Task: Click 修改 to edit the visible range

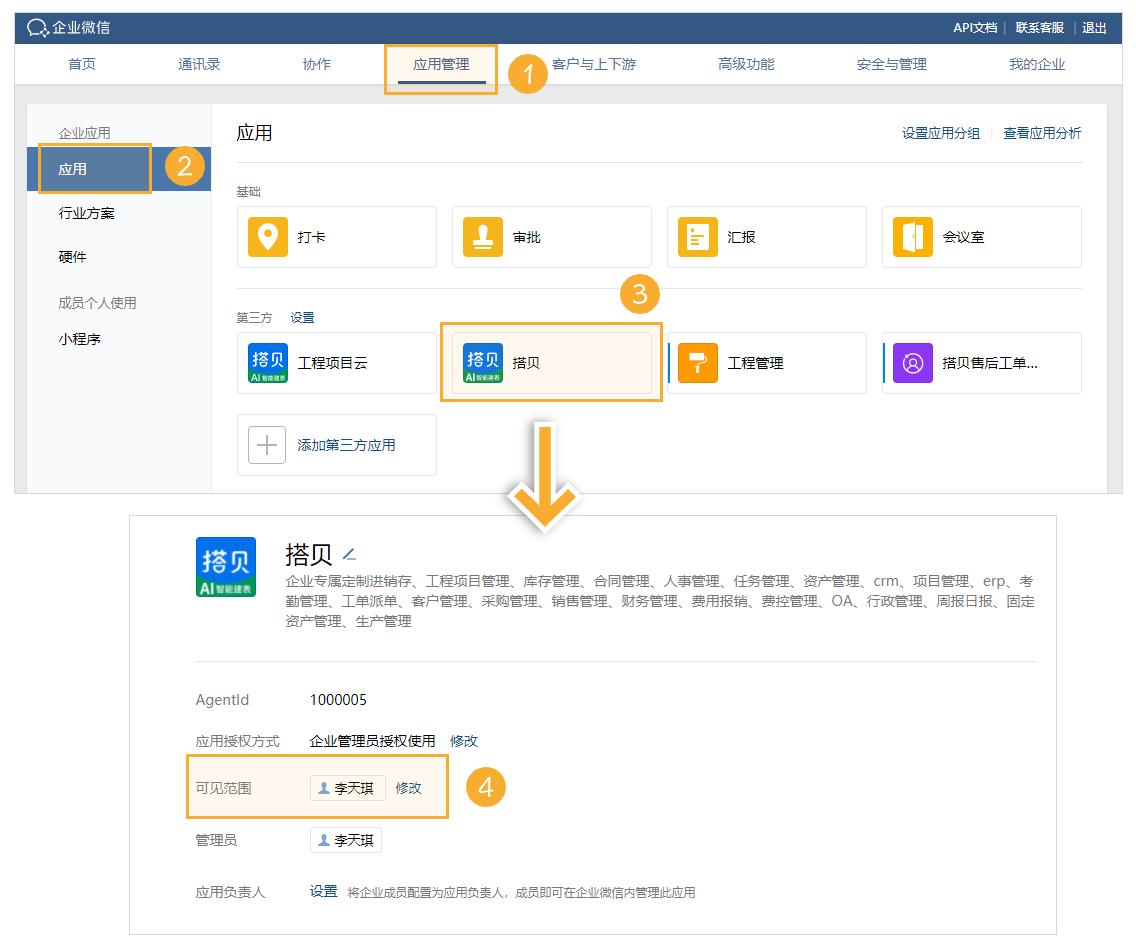Action: point(408,788)
